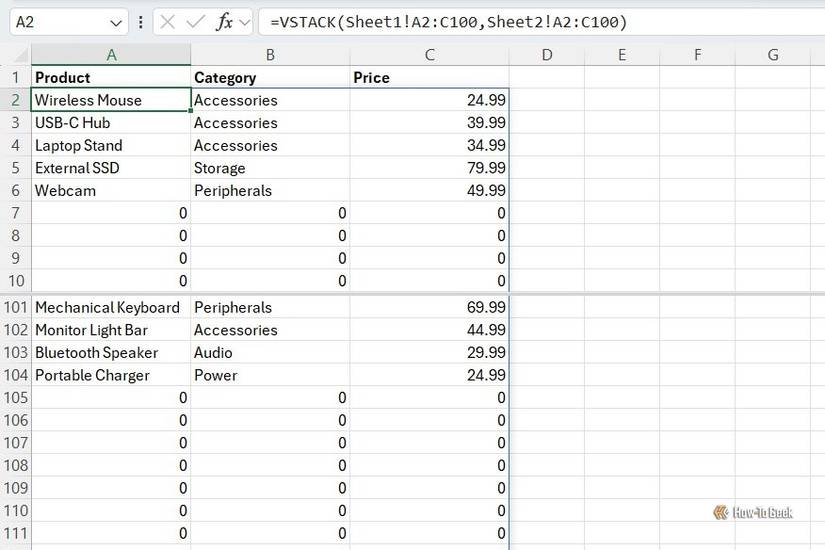Select column B header
This screenshot has height=550, width=825.
pos(270,55)
